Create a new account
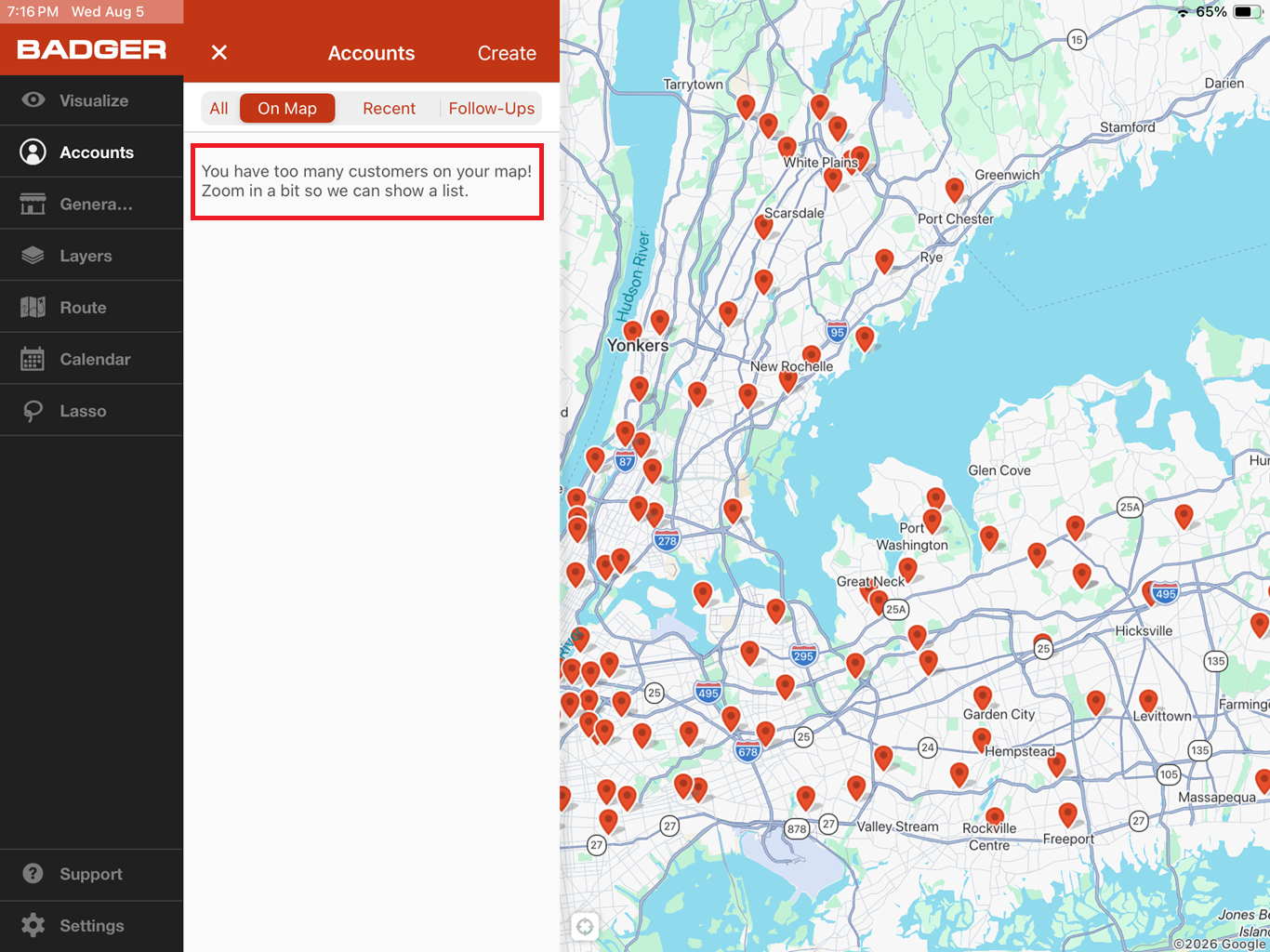The image size is (1270, 952). click(507, 53)
